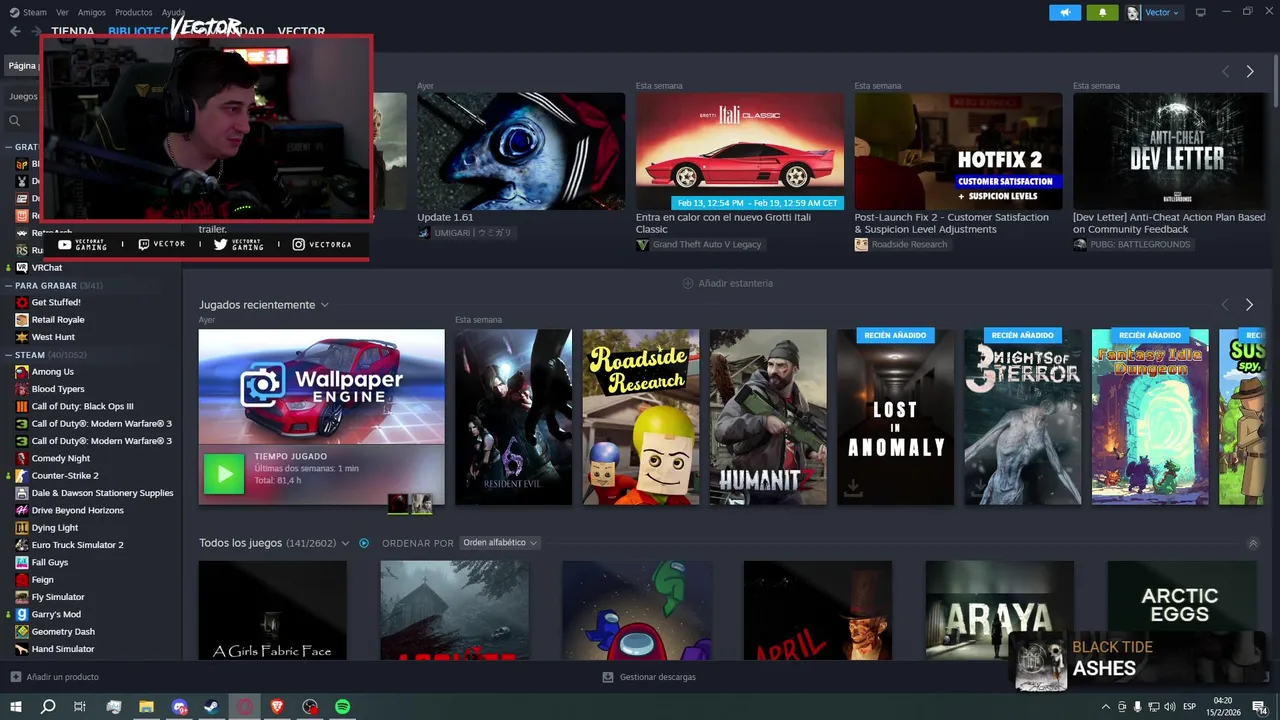This screenshot has width=1280, height=720.
Task: Open Discord from the taskbar
Action: (180, 707)
